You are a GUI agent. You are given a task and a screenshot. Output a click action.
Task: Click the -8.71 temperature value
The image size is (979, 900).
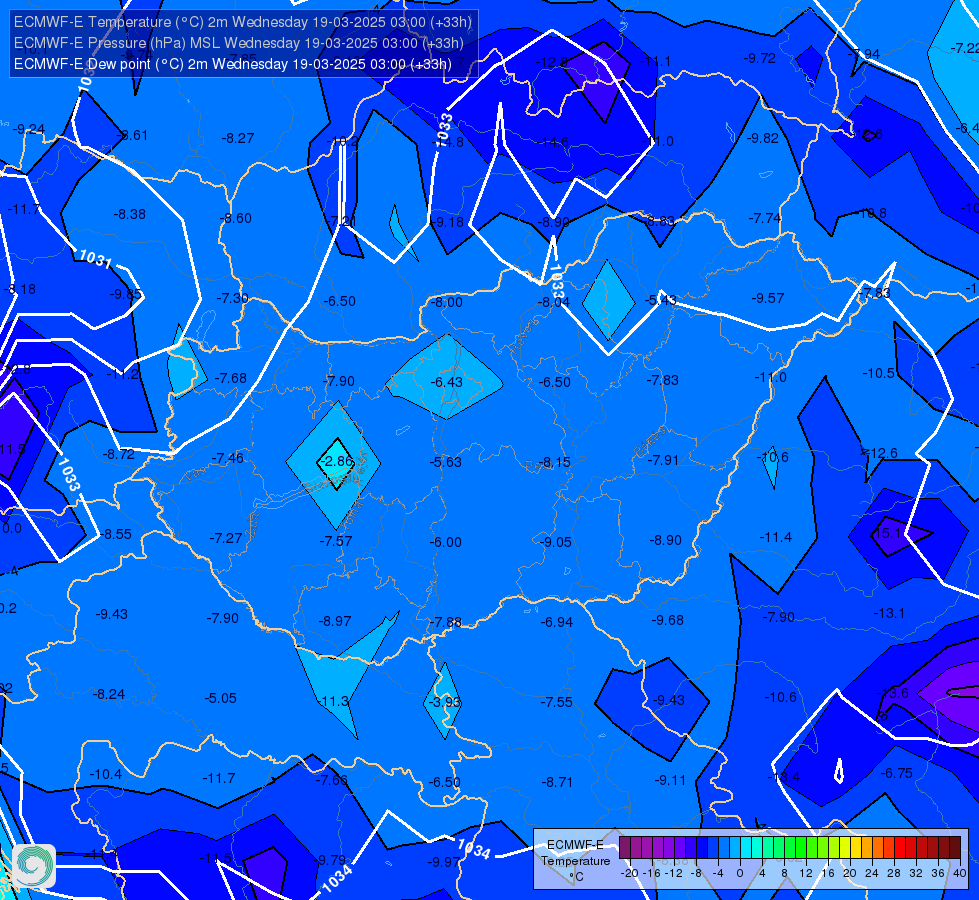click(557, 782)
